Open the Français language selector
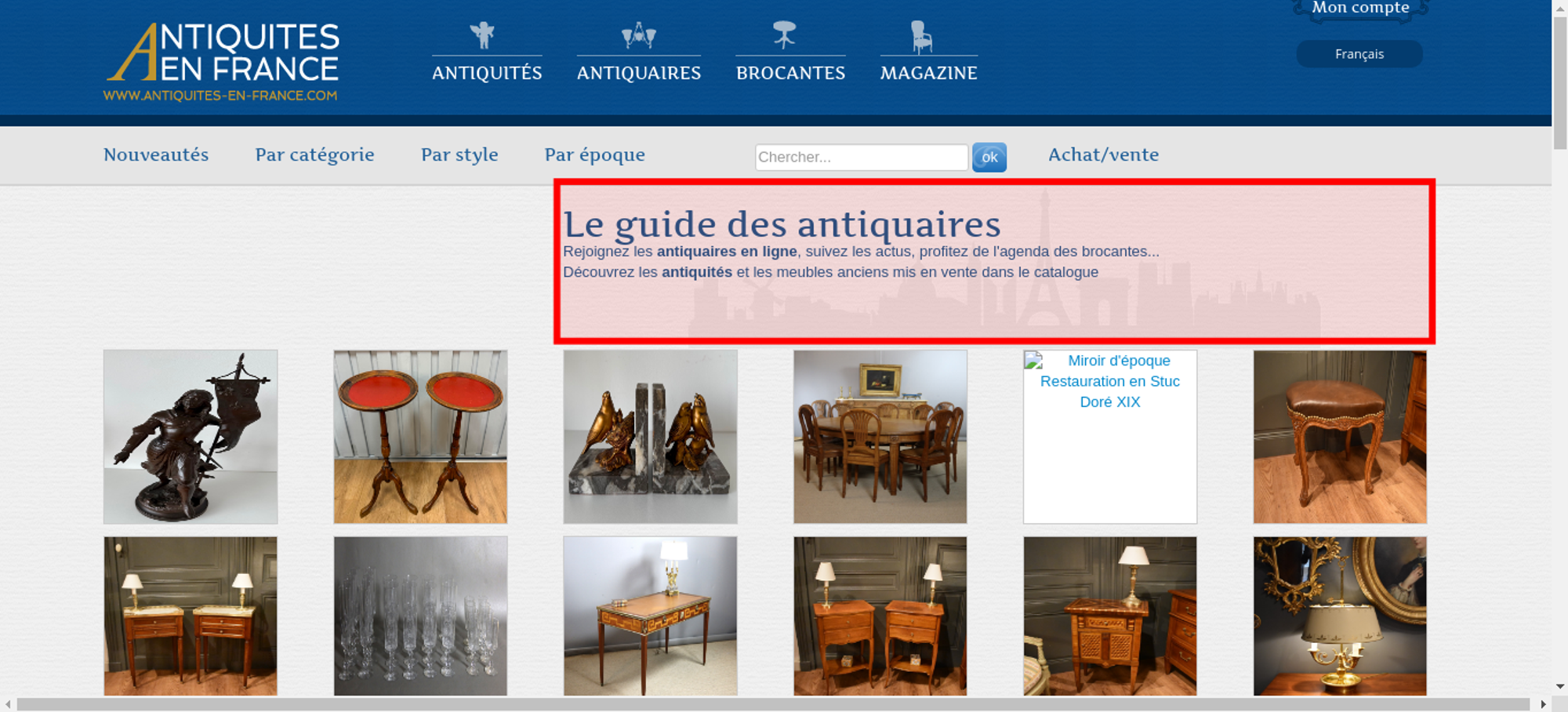This screenshot has height=712, width=1568. [x=1359, y=54]
